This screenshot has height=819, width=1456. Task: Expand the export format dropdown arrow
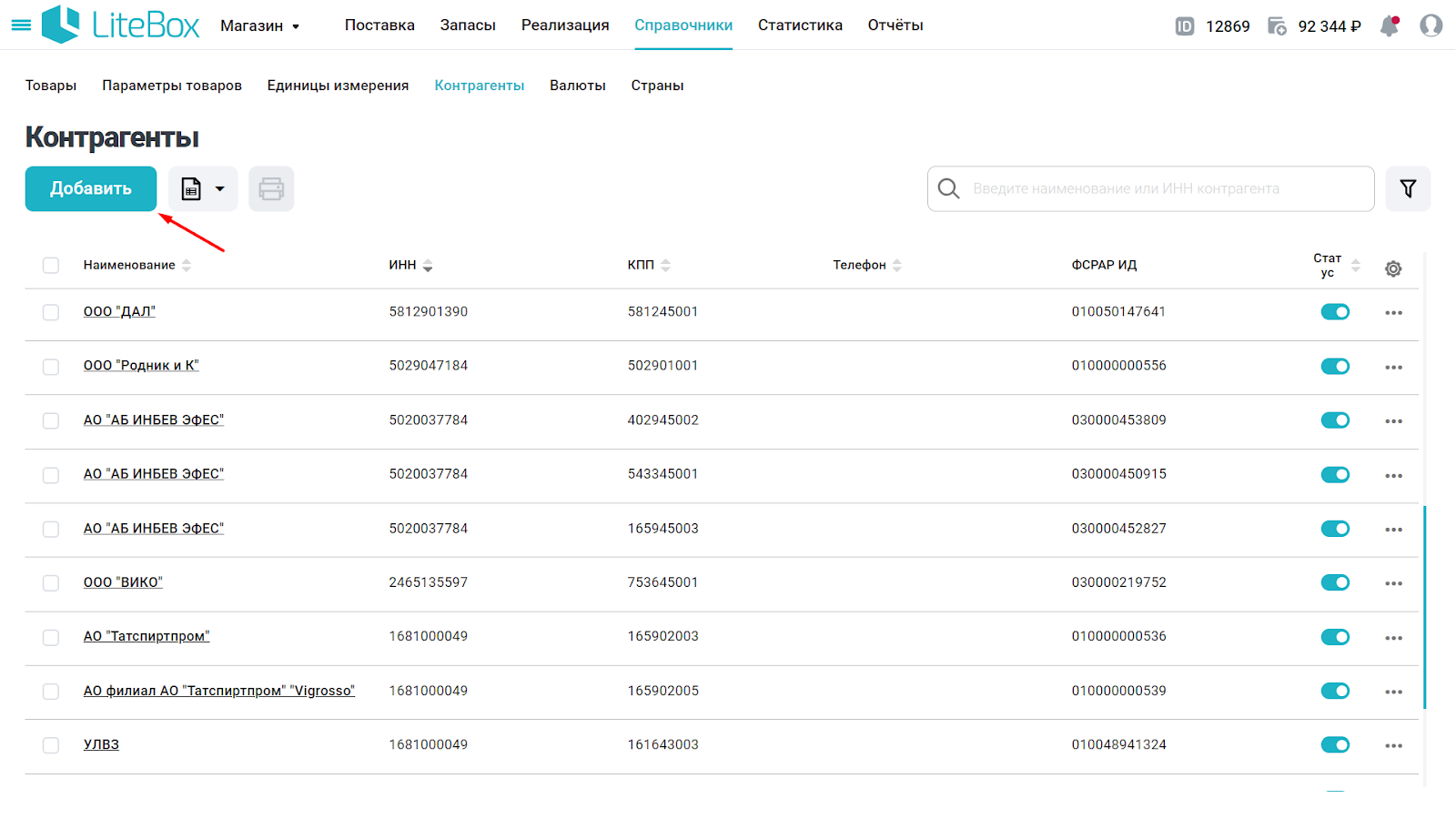point(219,188)
